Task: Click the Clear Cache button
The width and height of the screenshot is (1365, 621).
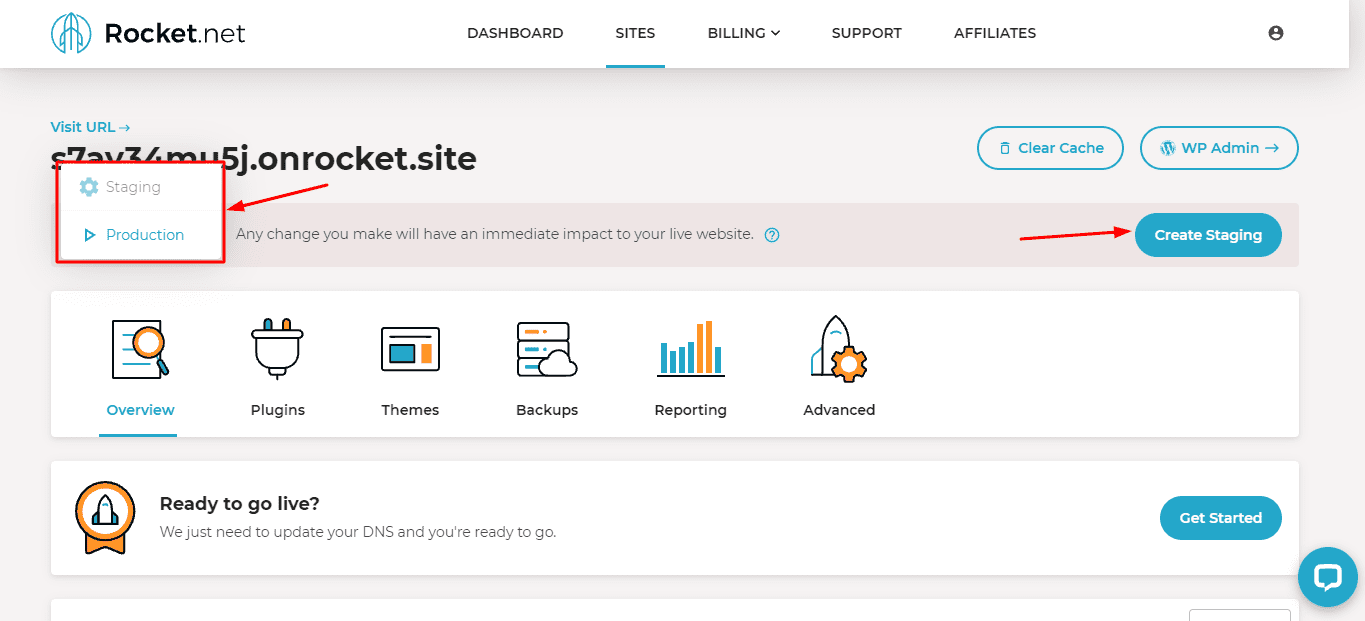Action: pos(1050,148)
